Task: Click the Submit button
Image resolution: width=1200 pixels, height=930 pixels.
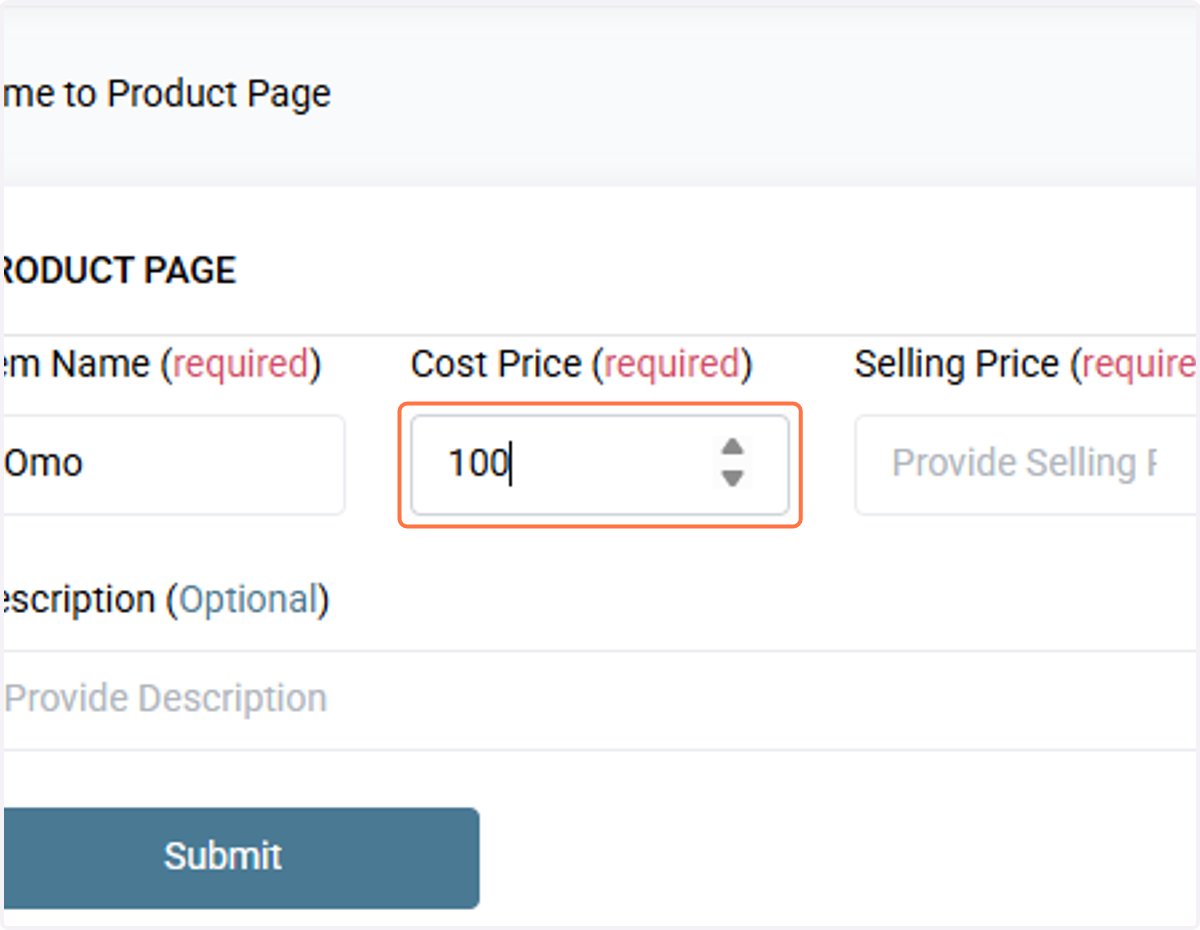Action: click(x=240, y=857)
